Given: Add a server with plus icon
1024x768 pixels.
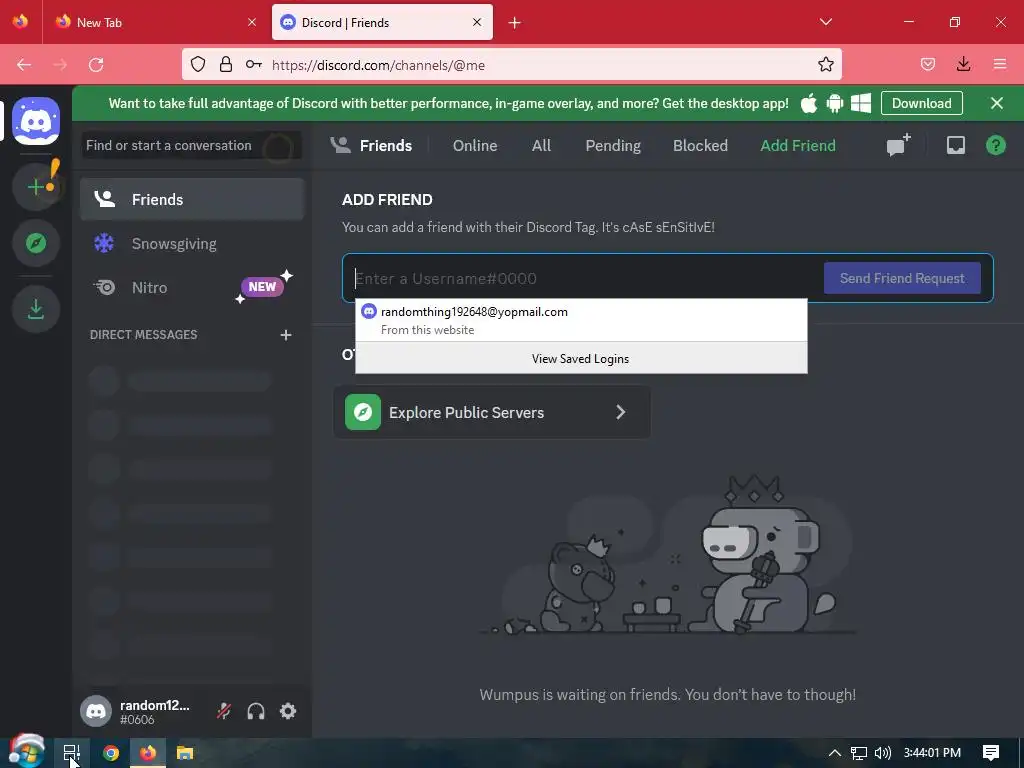Looking at the screenshot, I should tap(36, 187).
